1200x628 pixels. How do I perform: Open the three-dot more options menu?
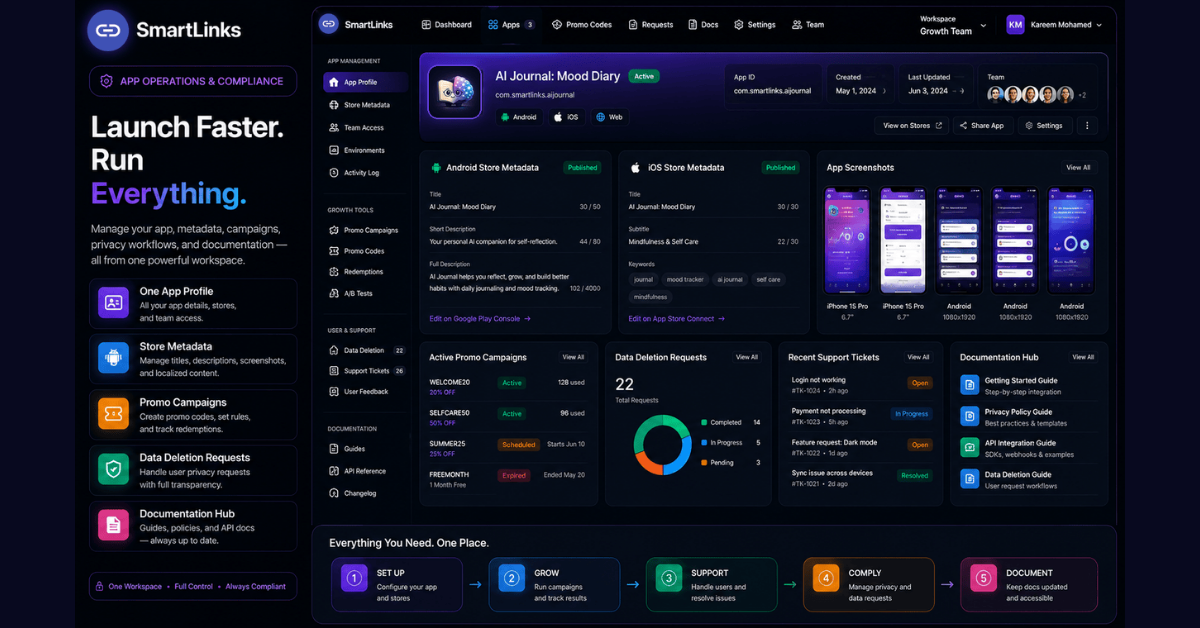coord(1088,126)
